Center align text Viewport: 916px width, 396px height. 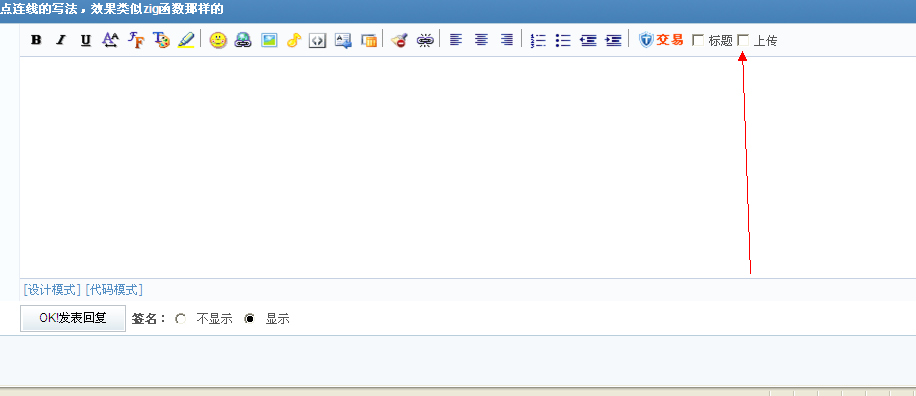click(481, 40)
